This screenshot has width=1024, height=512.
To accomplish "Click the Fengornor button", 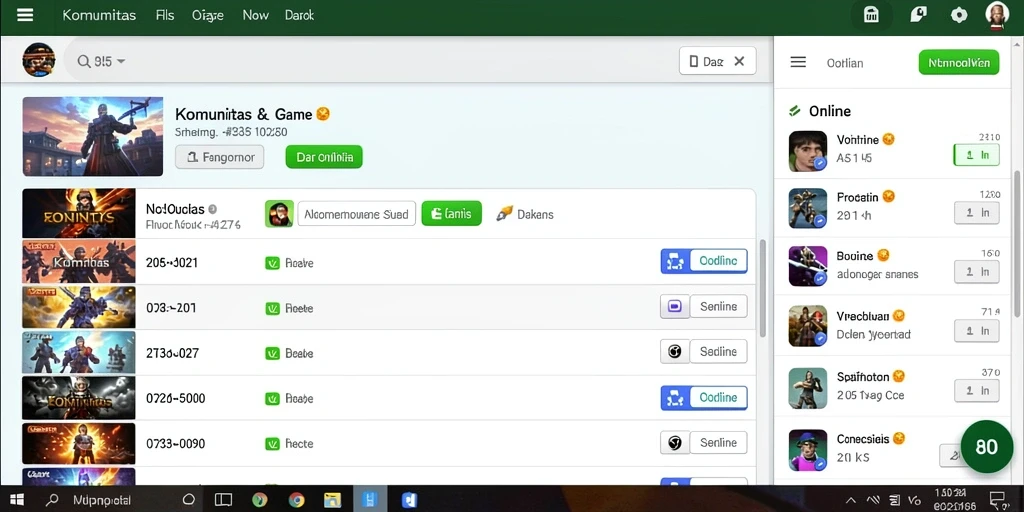I will 219,157.
